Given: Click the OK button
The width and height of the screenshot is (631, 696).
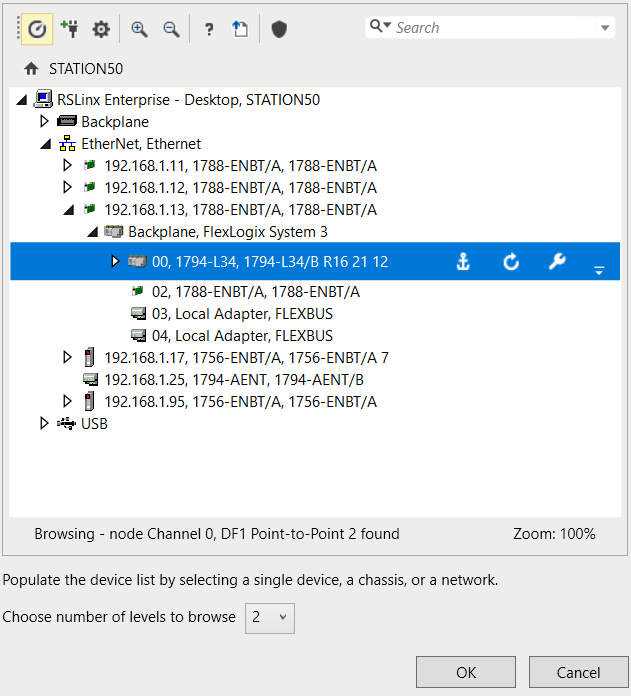Looking at the screenshot, I should pos(466,672).
